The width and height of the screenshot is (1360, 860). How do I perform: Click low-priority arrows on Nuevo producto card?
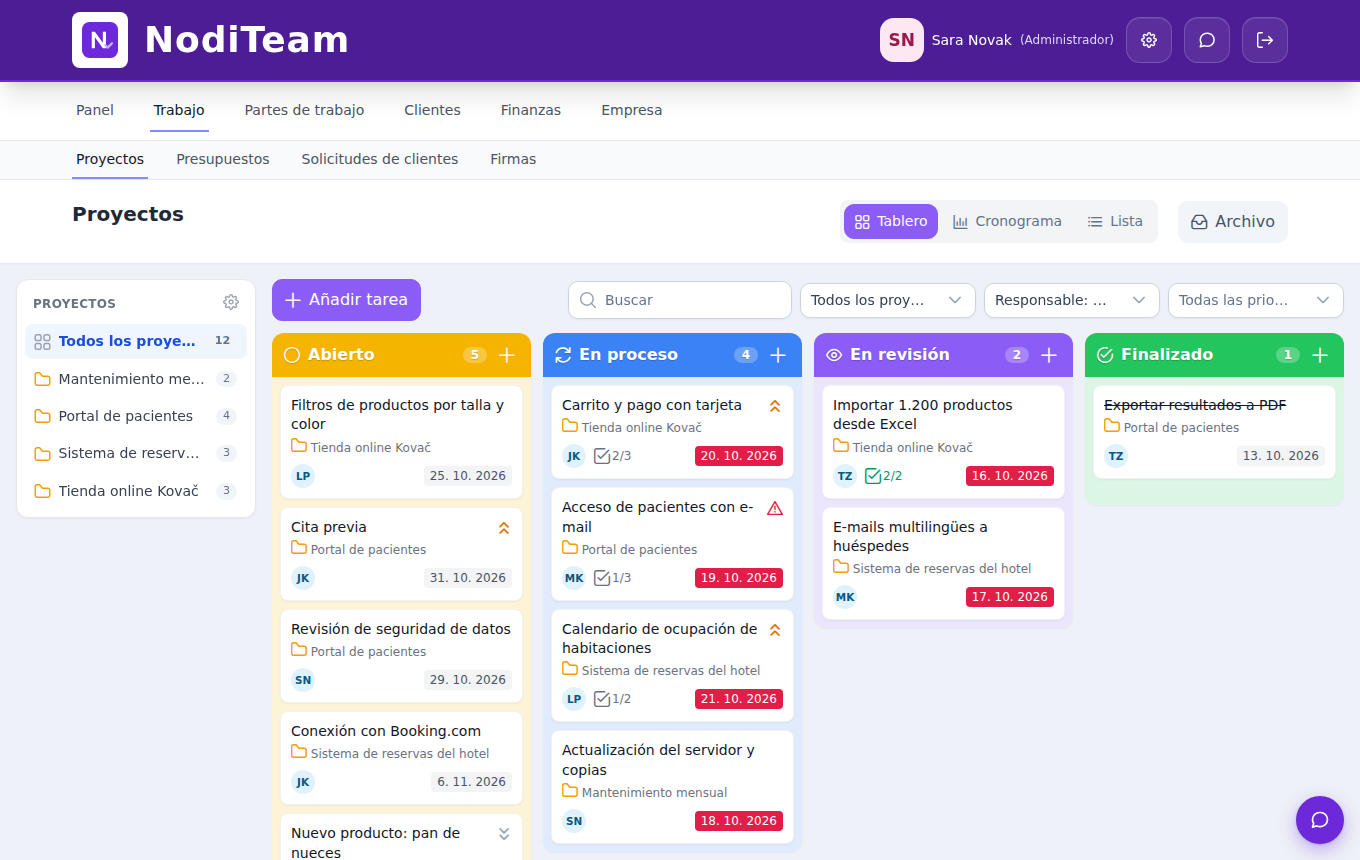(x=504, y=834)
